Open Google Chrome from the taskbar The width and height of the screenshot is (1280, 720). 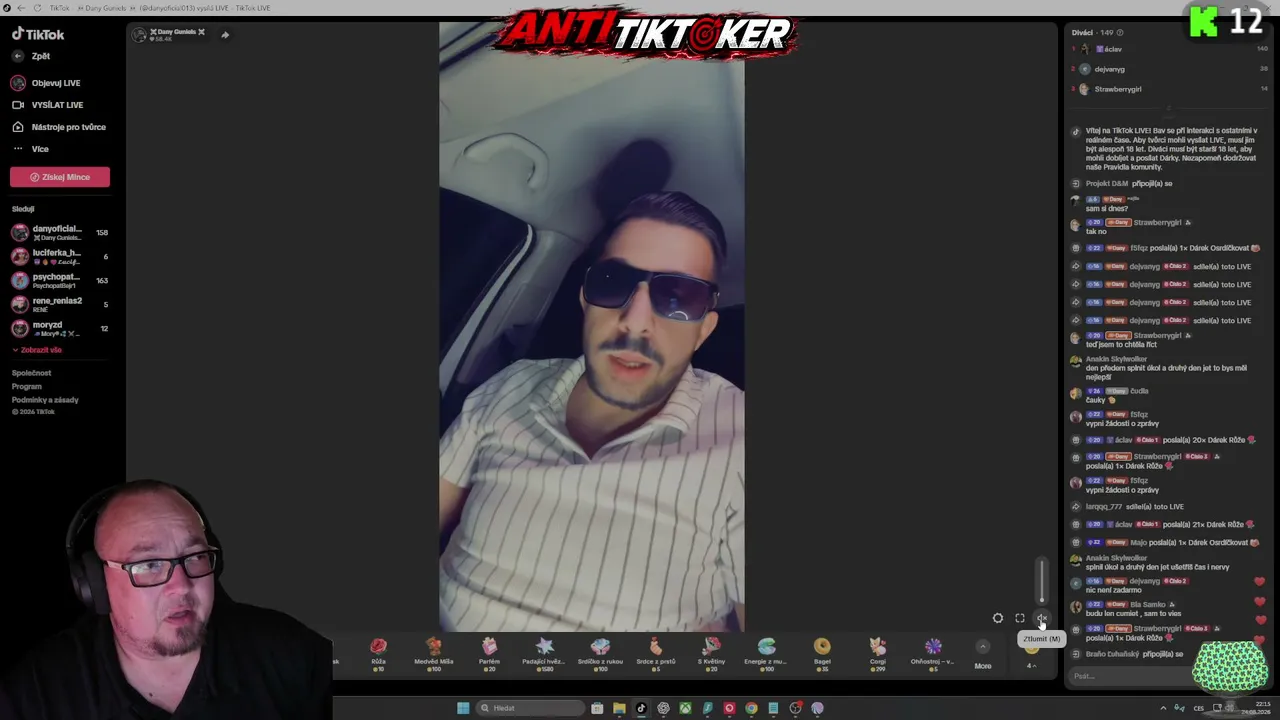(x=751, y=708)
